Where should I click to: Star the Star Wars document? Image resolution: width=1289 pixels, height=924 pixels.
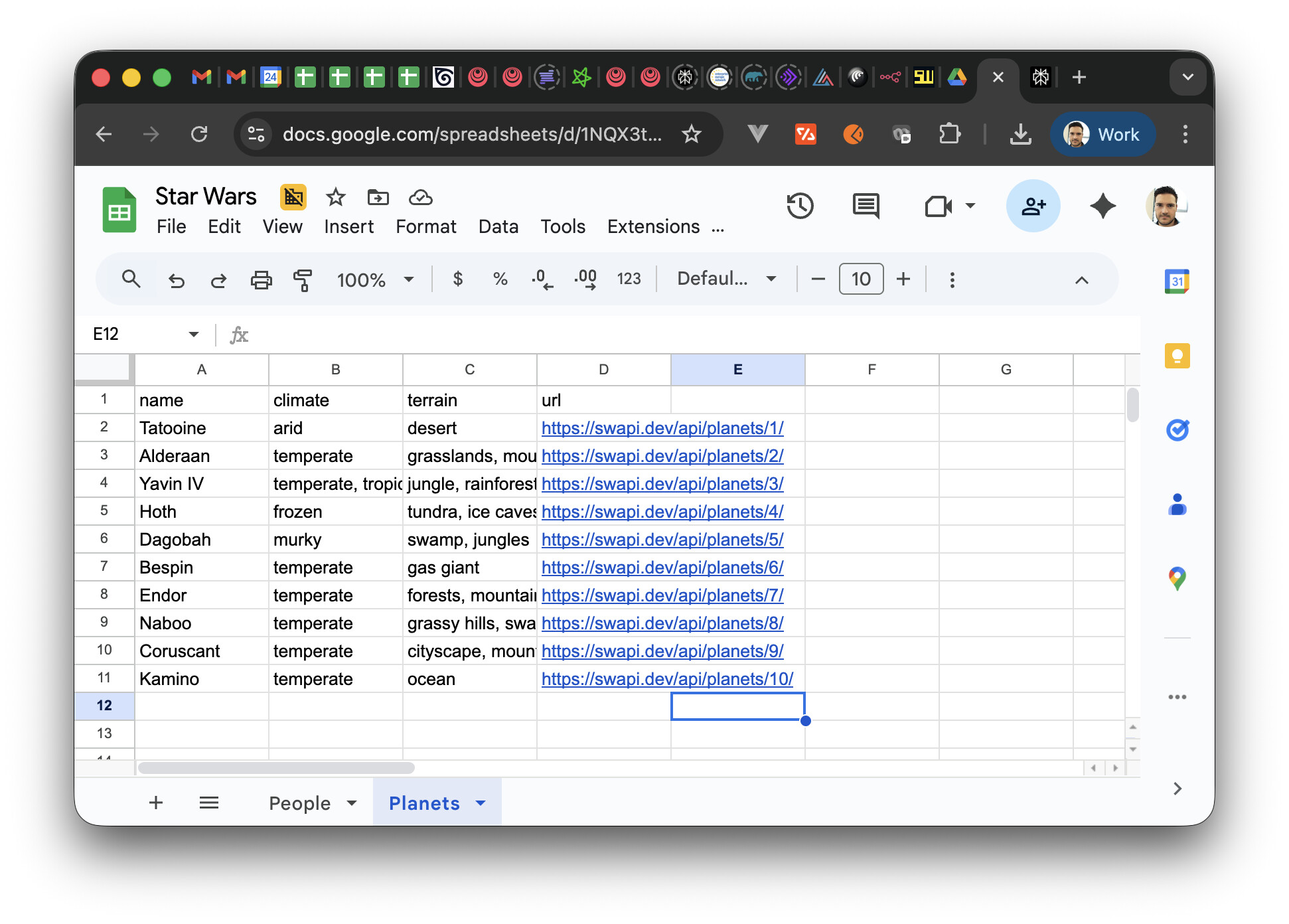[336, 197]
